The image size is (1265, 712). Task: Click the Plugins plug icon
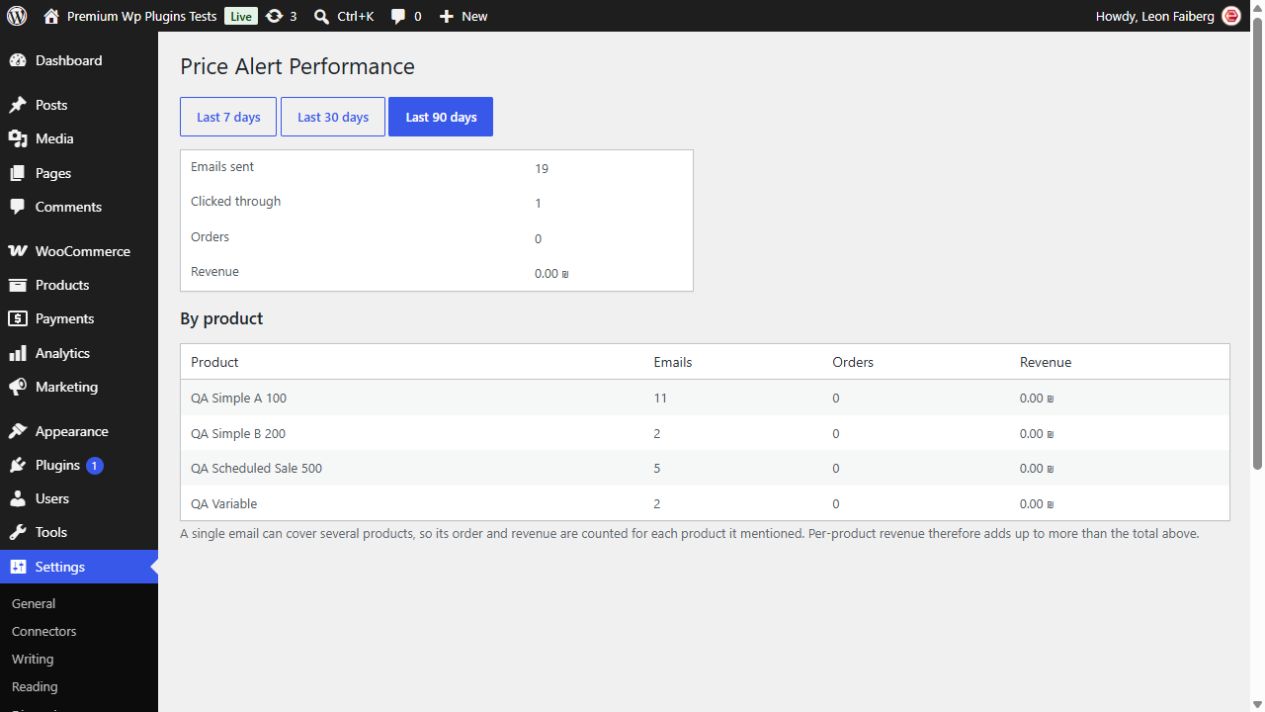click(x=17, y=465)
